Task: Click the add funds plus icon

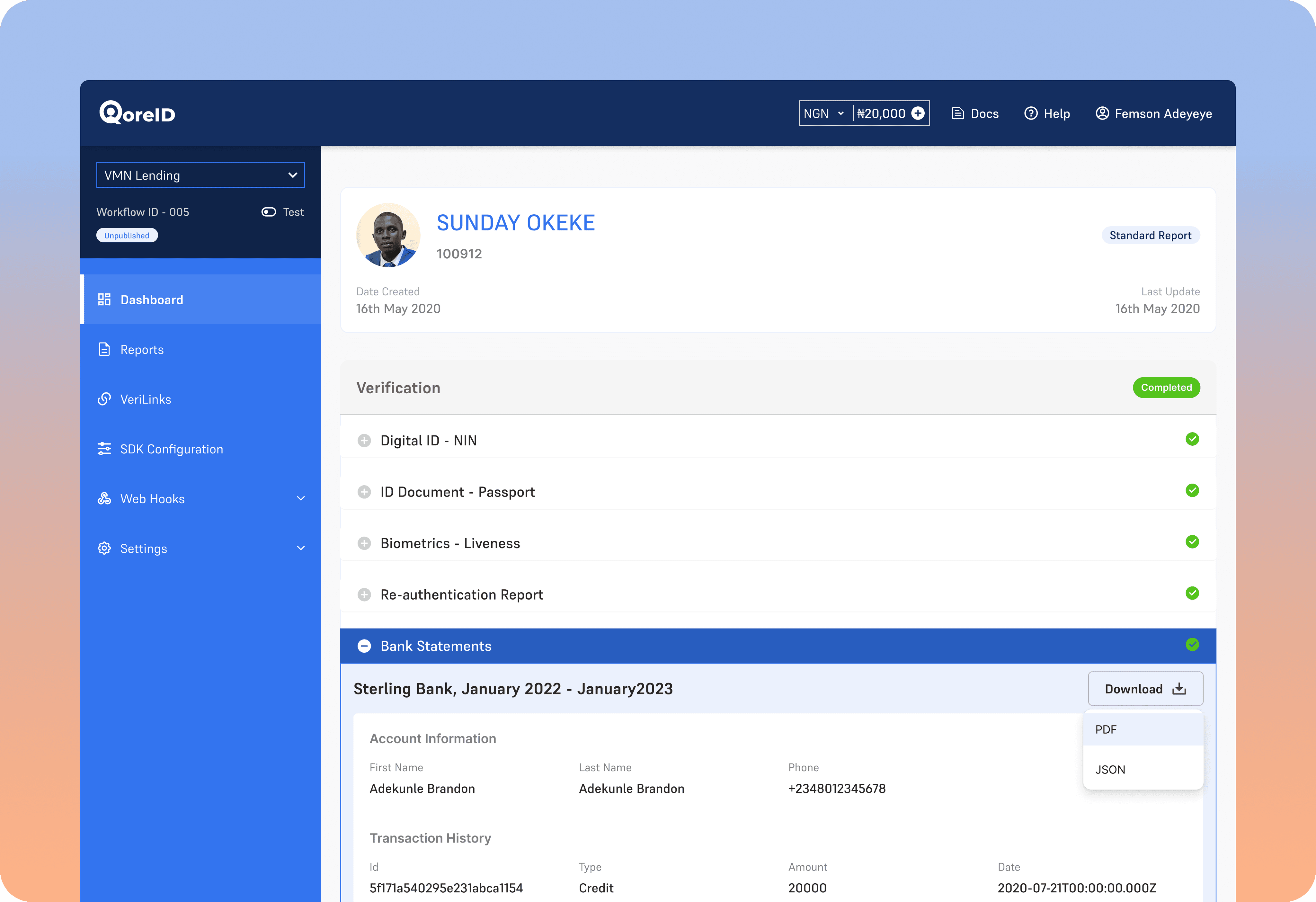Action: coord(918,113)
